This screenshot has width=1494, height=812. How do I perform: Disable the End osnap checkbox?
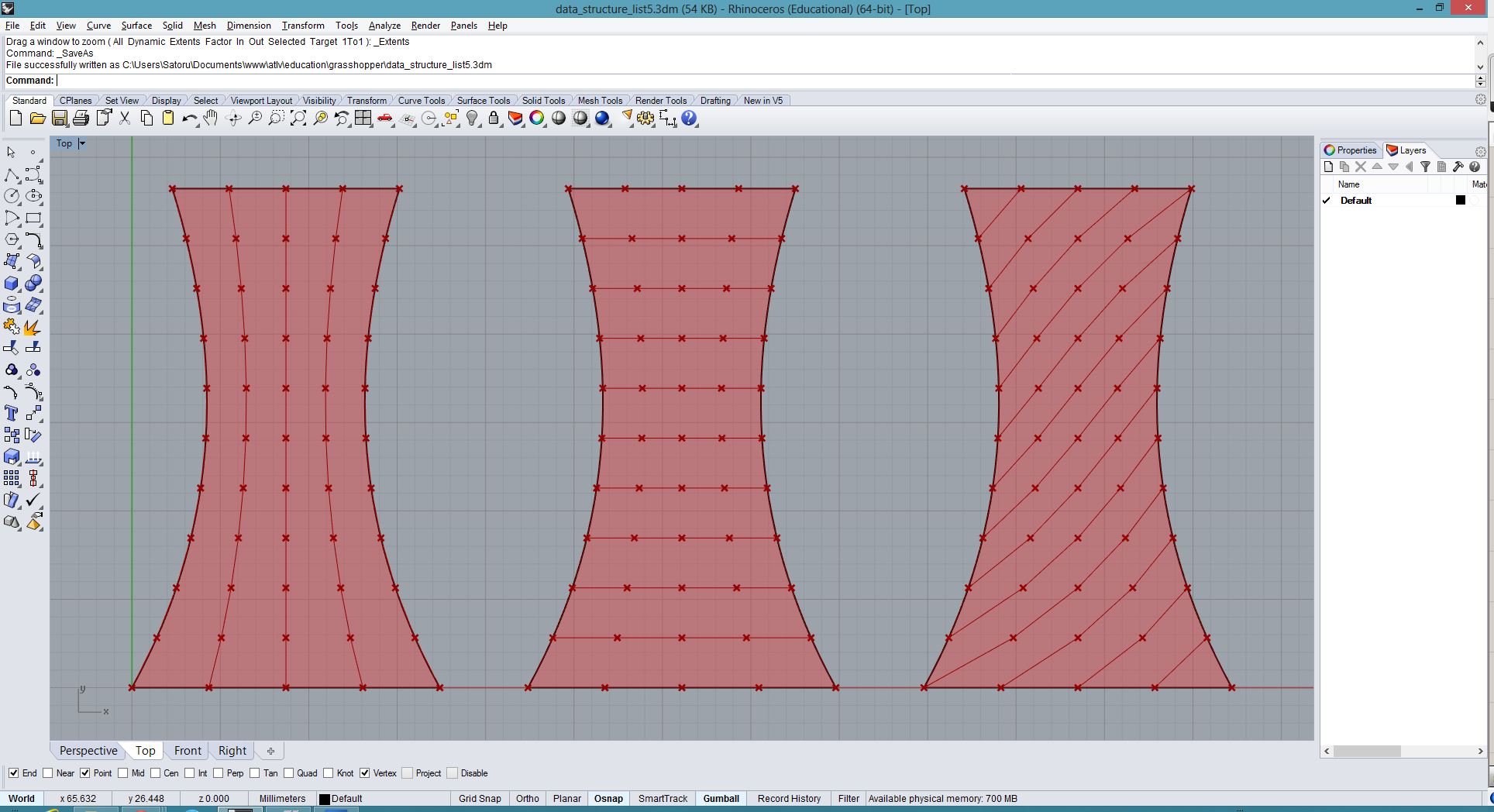14,773
